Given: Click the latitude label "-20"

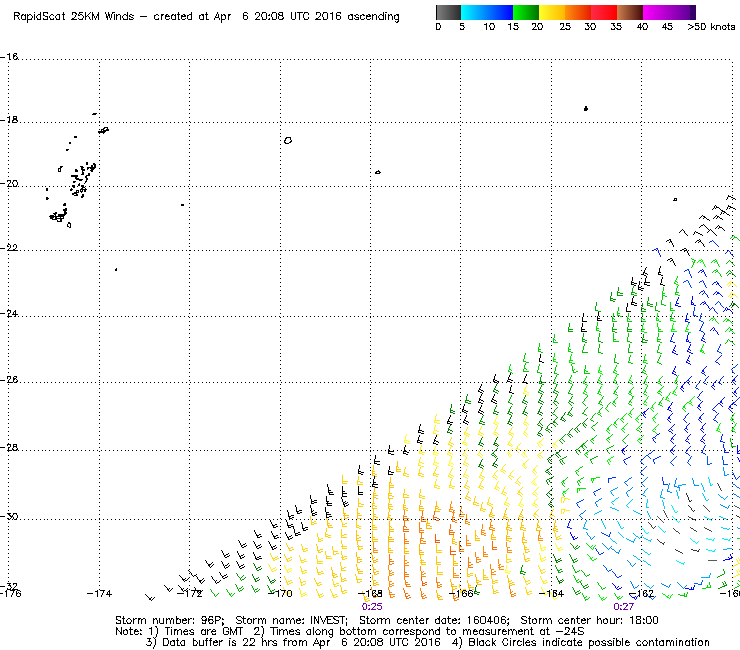Looking at the screenshot, I should 9,184.
